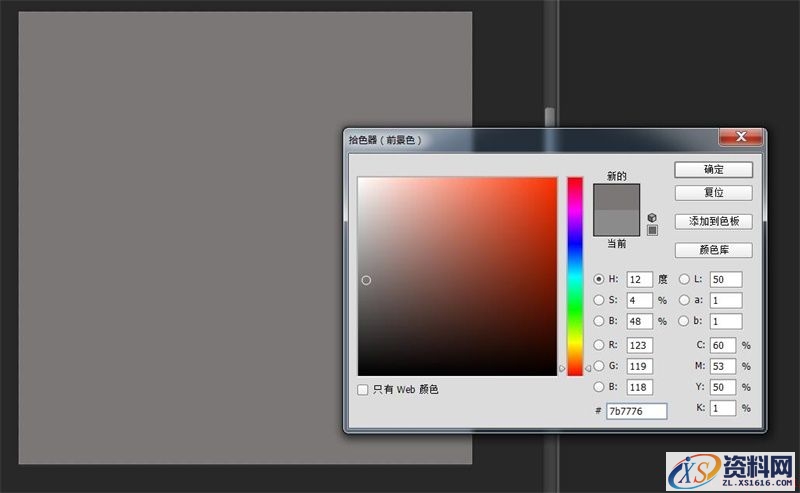Click the 当前 current color swatch
Viewport: 800px width, 493px height.
617,222
